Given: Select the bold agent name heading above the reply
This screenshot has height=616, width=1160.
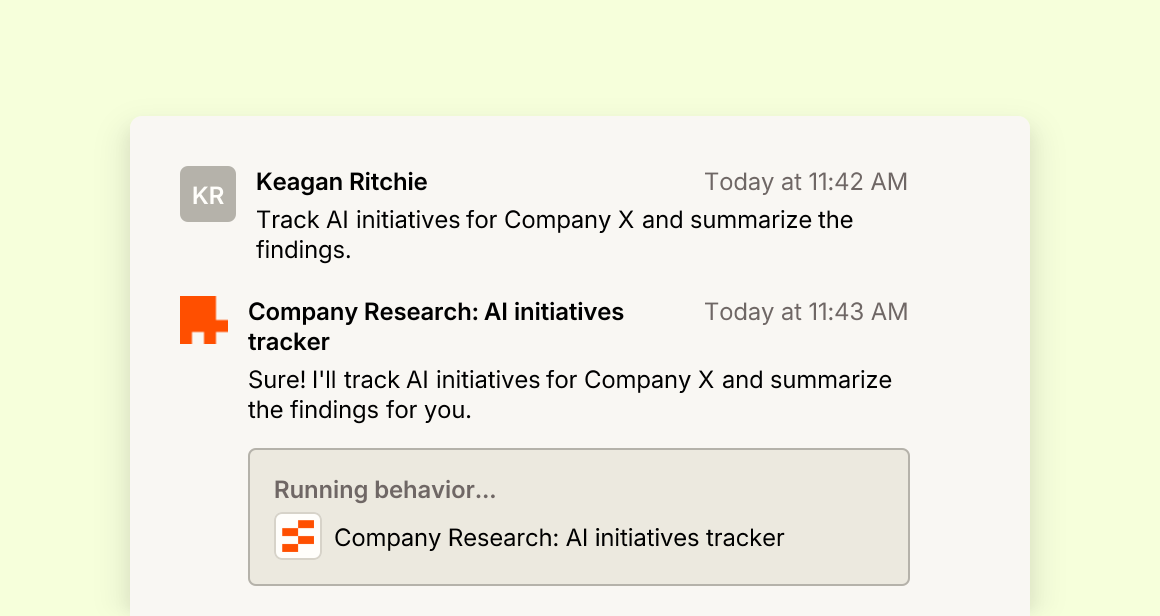Looking at the screenshot, I should point(436,327).
